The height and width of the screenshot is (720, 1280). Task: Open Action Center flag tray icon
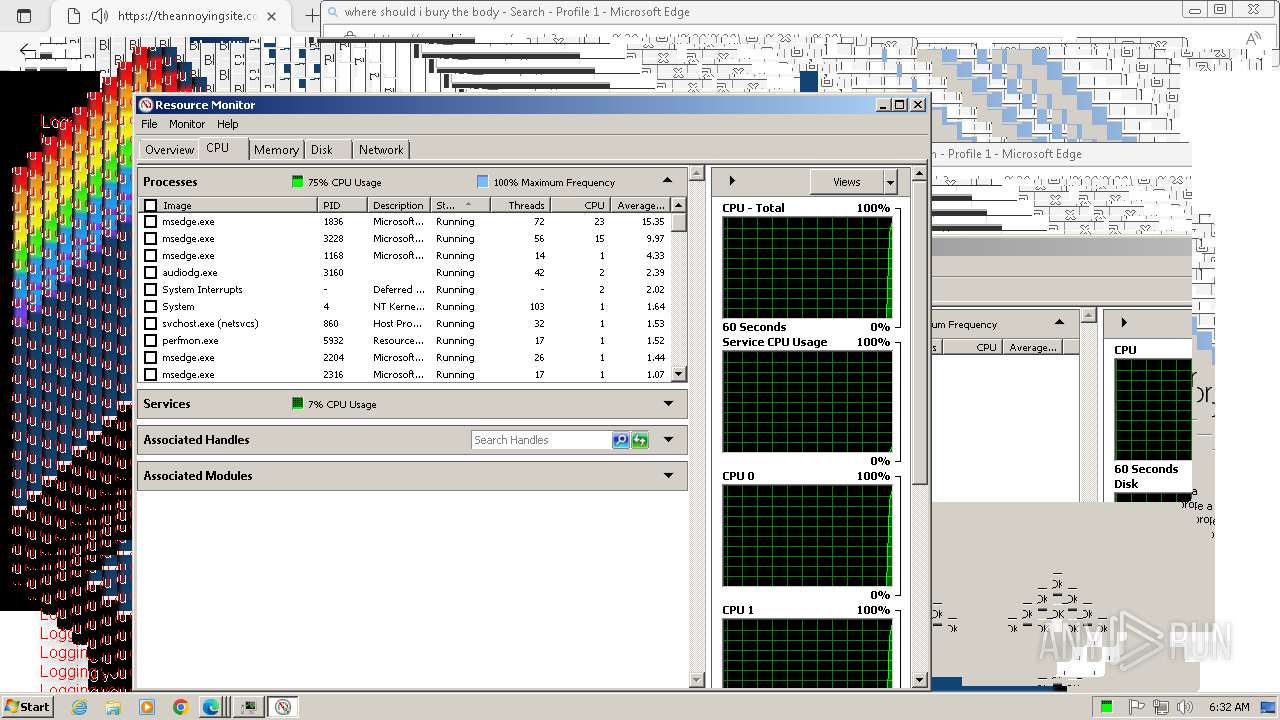[1135, 707]
